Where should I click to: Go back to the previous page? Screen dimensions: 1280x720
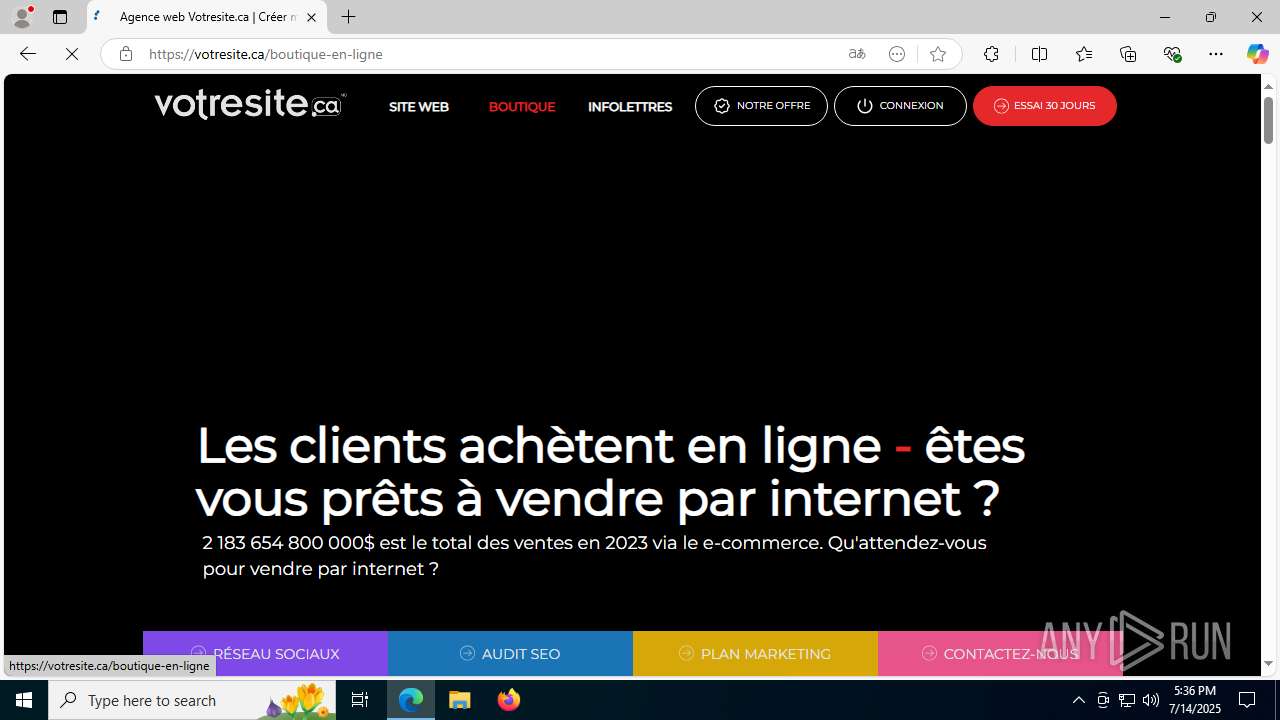tap(28, 54)
